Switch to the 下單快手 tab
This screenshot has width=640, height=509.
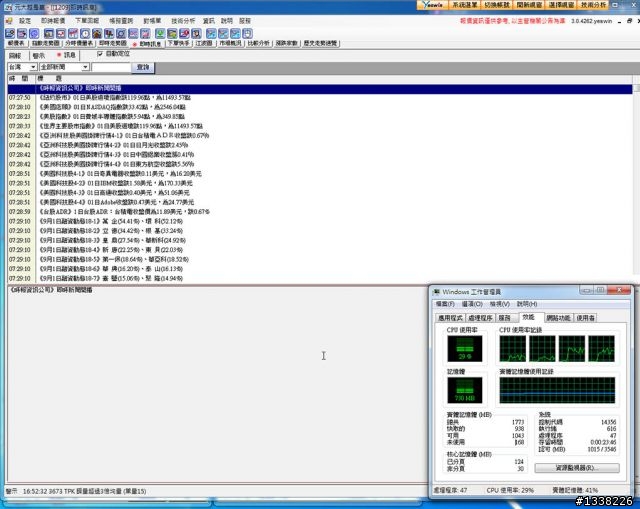[x=178, y=43]
